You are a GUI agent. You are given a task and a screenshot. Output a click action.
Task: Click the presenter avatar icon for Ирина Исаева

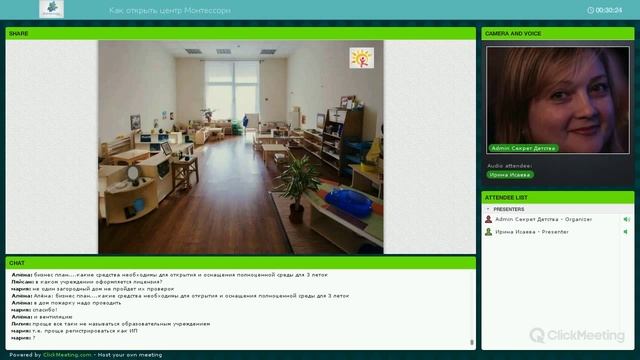pyautogui.click(x=488, y=232)
